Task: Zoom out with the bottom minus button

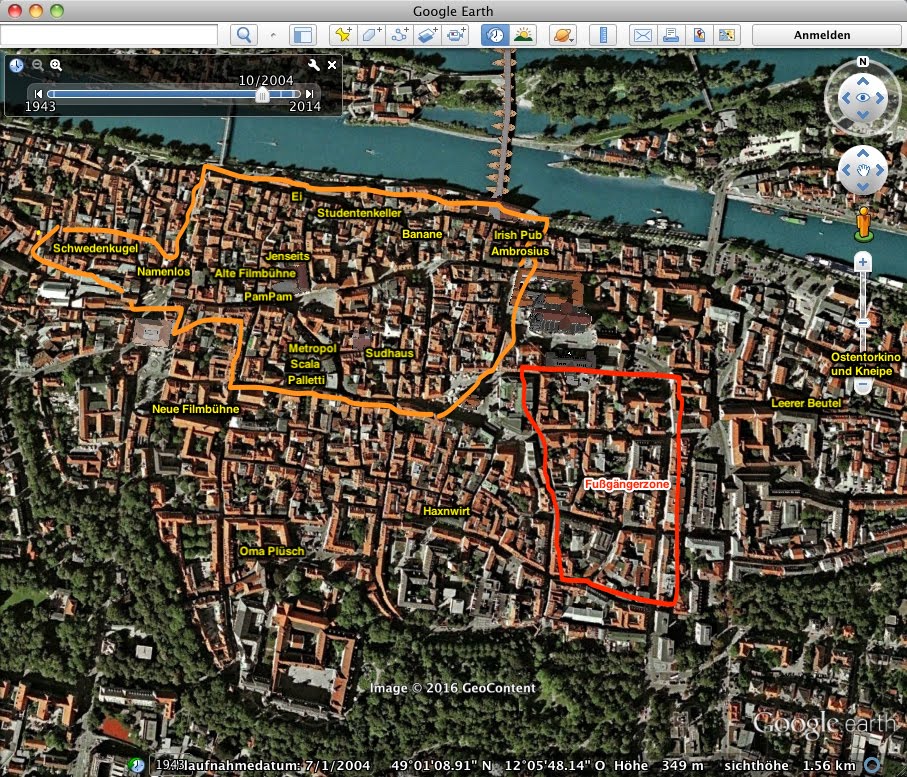Action: coord(862,385)
